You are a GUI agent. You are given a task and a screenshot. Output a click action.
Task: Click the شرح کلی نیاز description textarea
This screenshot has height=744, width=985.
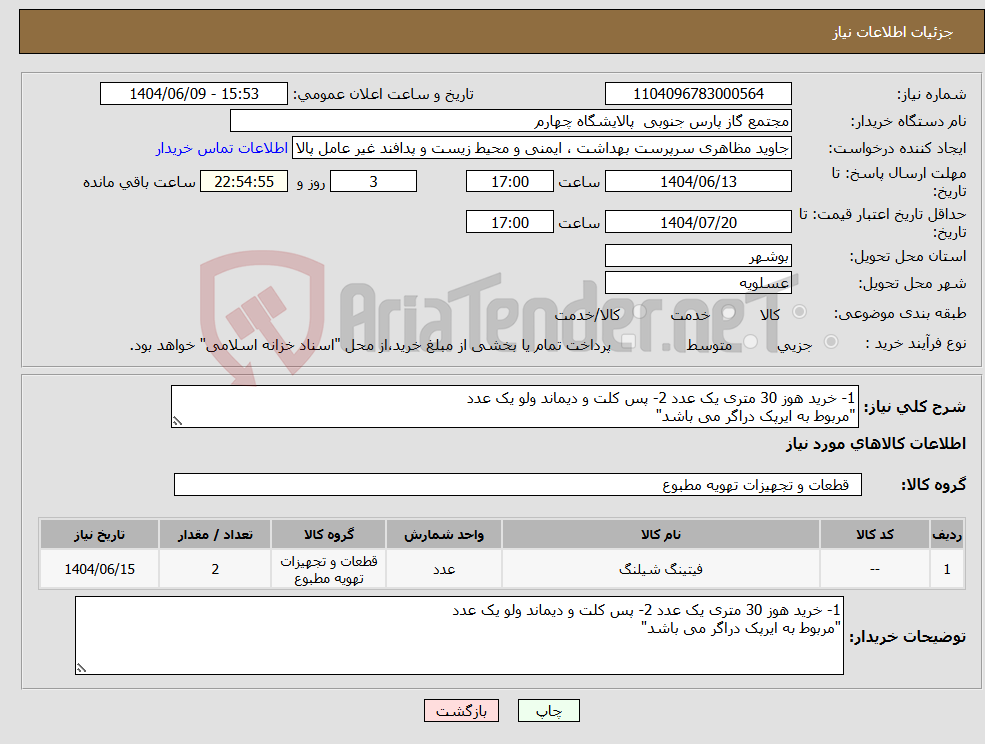(x=514, y=407)
